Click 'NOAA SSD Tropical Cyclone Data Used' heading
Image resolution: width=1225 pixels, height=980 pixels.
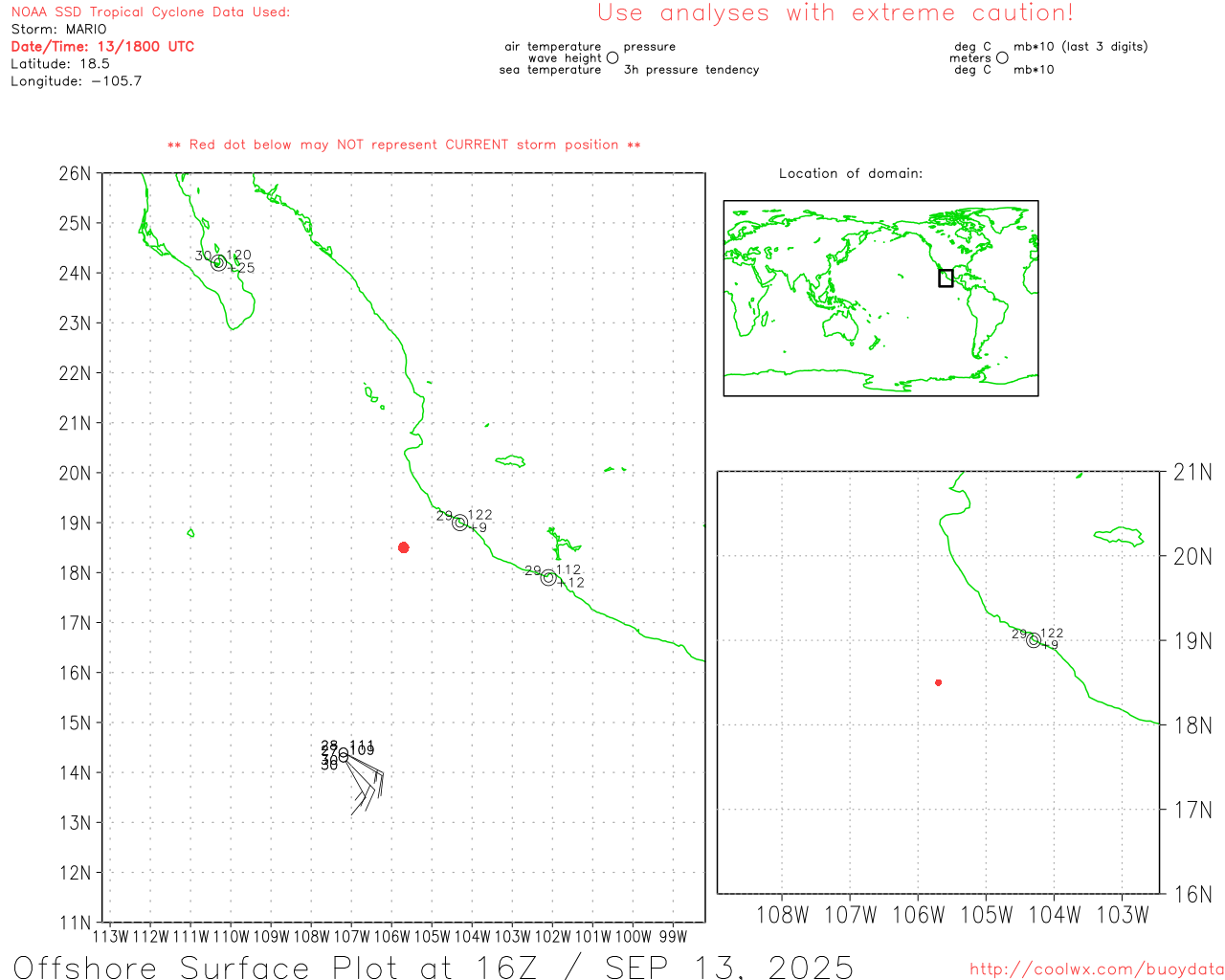point(150,12)
